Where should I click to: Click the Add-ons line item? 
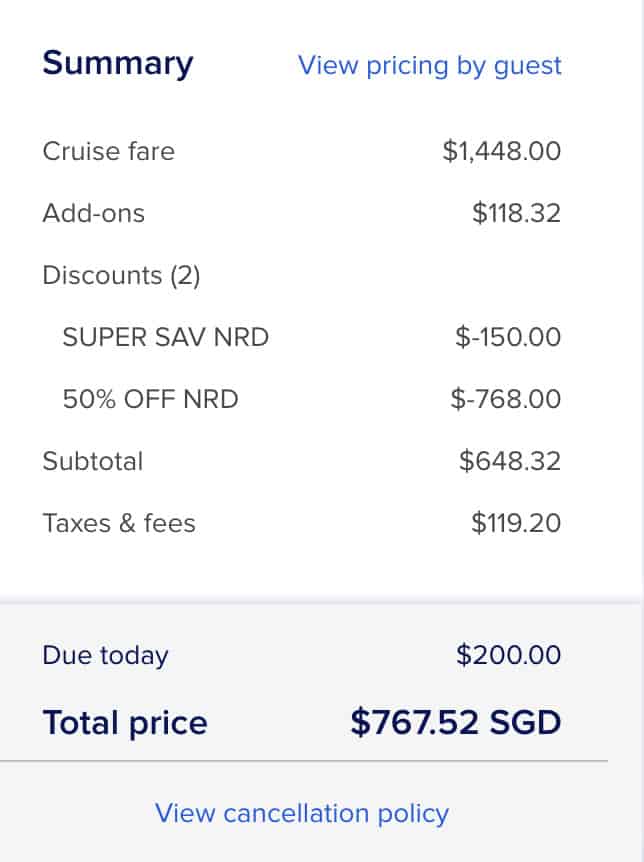(x=93, y=213)
